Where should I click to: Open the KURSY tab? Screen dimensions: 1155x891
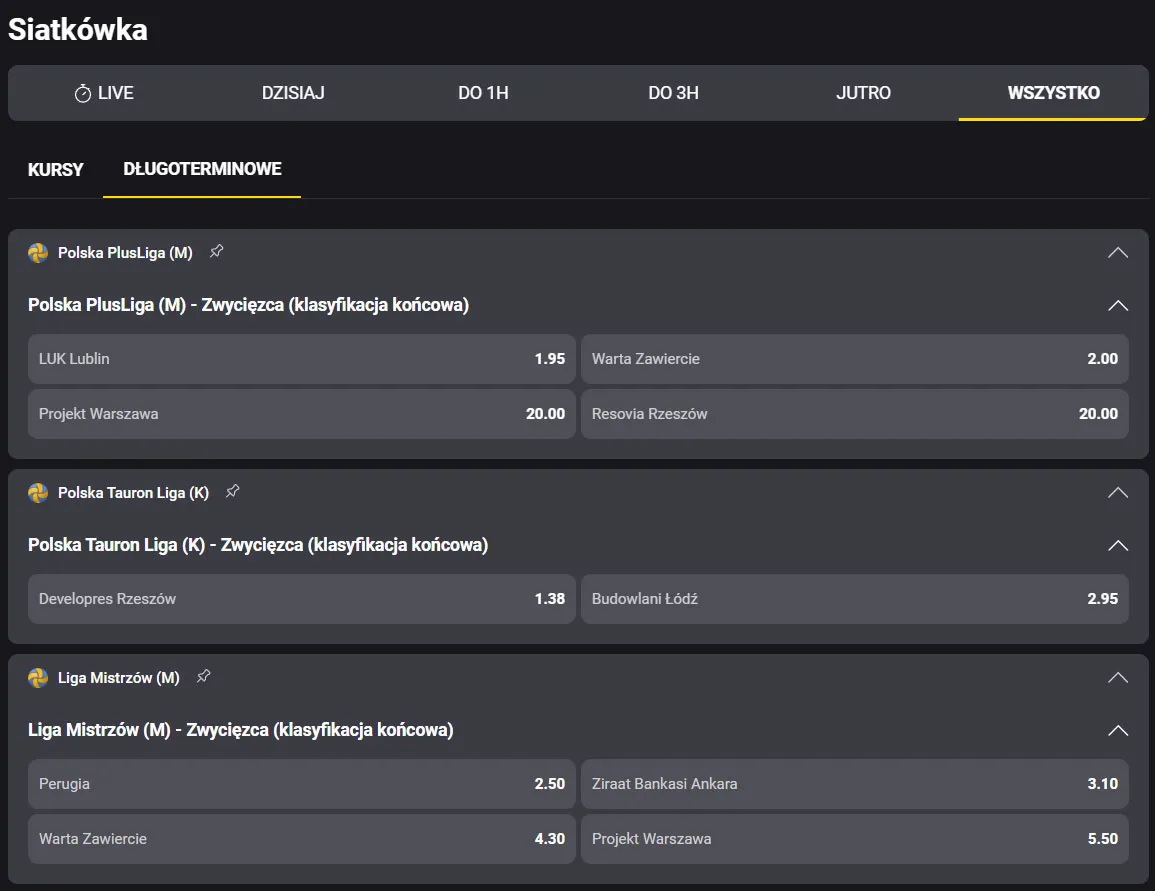click(x=56, y=169)
